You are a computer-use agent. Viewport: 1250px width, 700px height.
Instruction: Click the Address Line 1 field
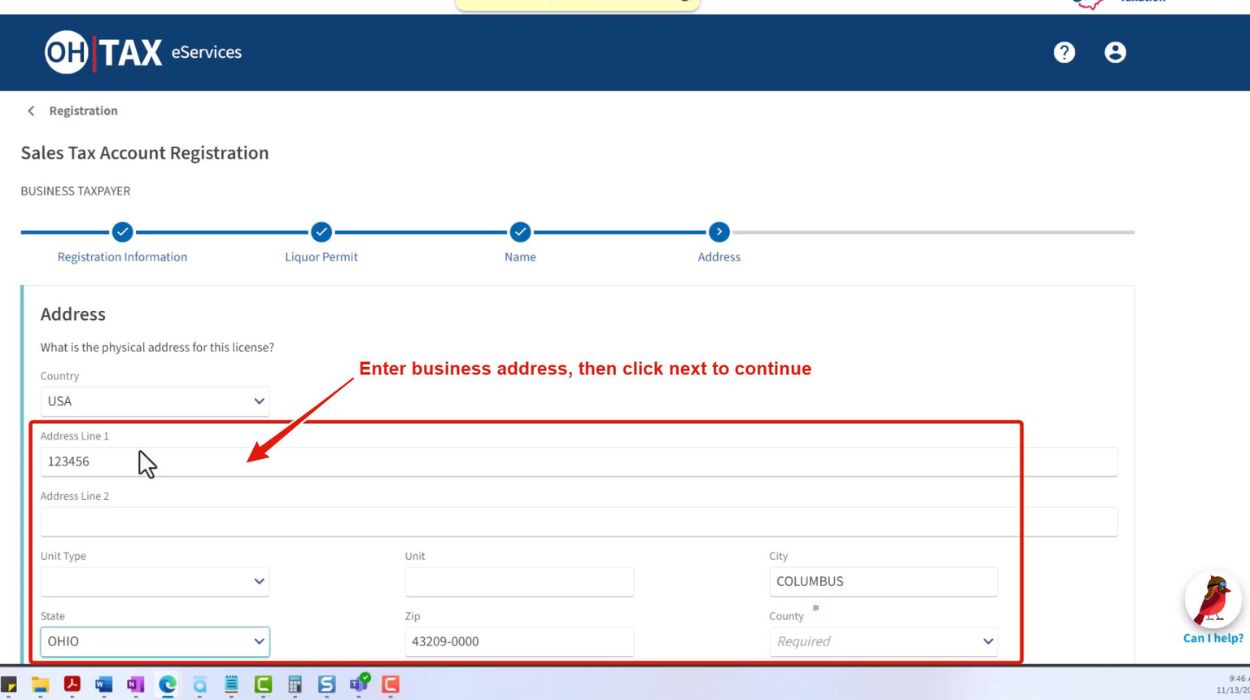click(578, 461)
